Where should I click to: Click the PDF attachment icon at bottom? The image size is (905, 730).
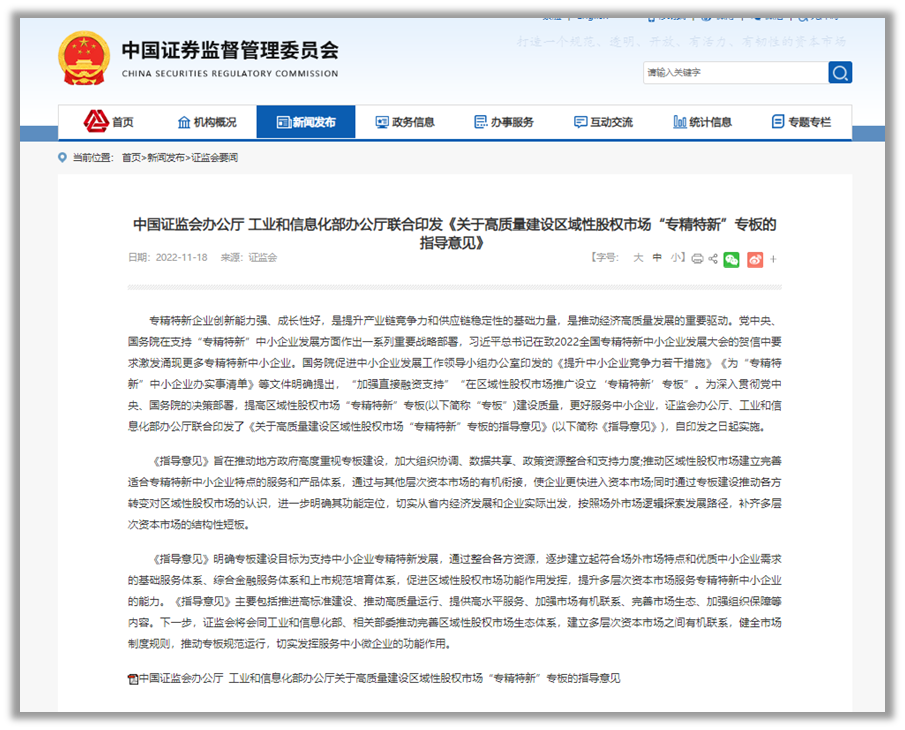coord(133,679)
